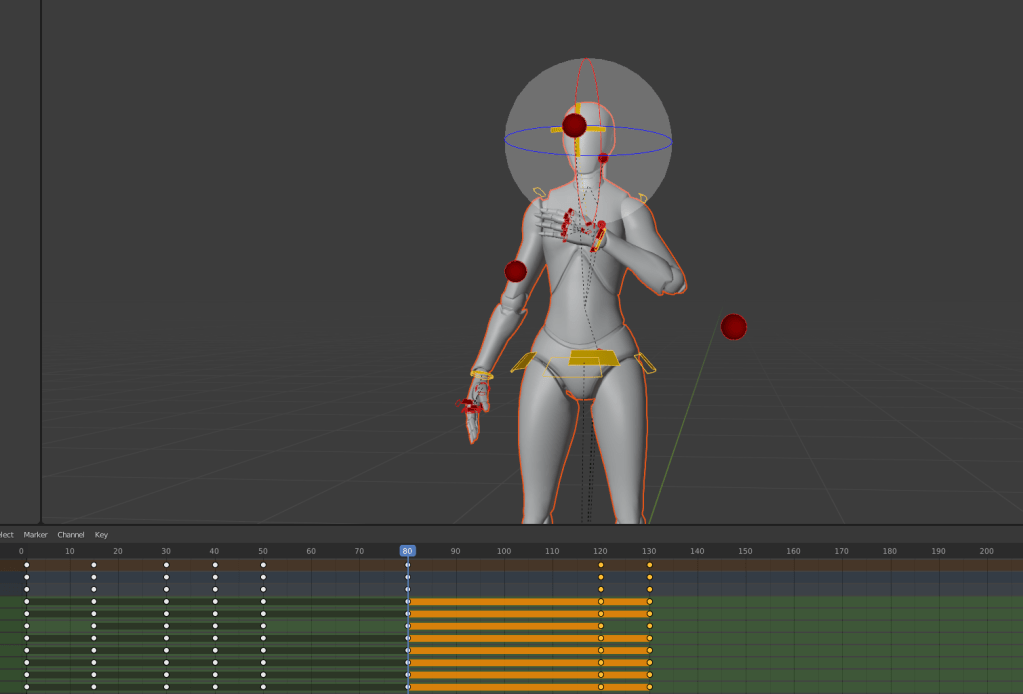Open the Marker menu

[x=35, y=535]
